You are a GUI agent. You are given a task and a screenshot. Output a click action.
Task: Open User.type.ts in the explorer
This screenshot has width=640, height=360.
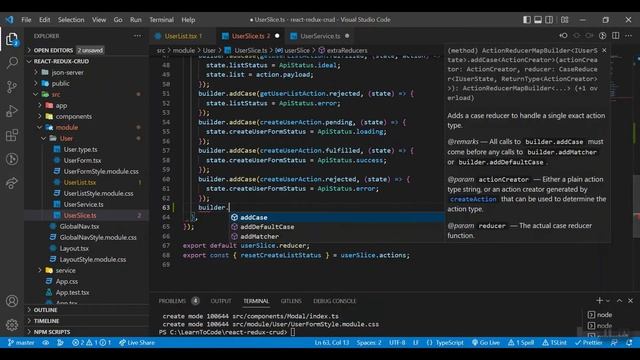(x=87, y=149)
